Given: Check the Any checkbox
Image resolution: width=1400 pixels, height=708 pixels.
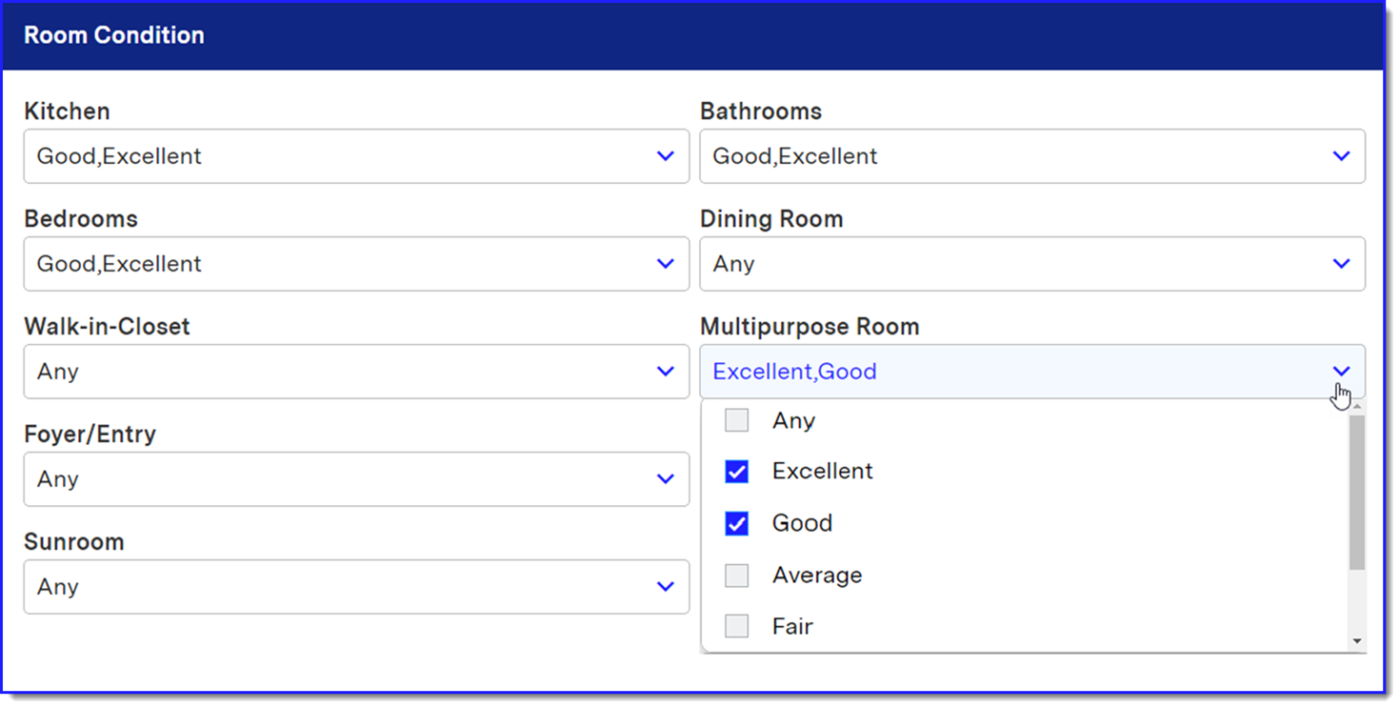Looking at the screenshot, I should pos(737,421).
